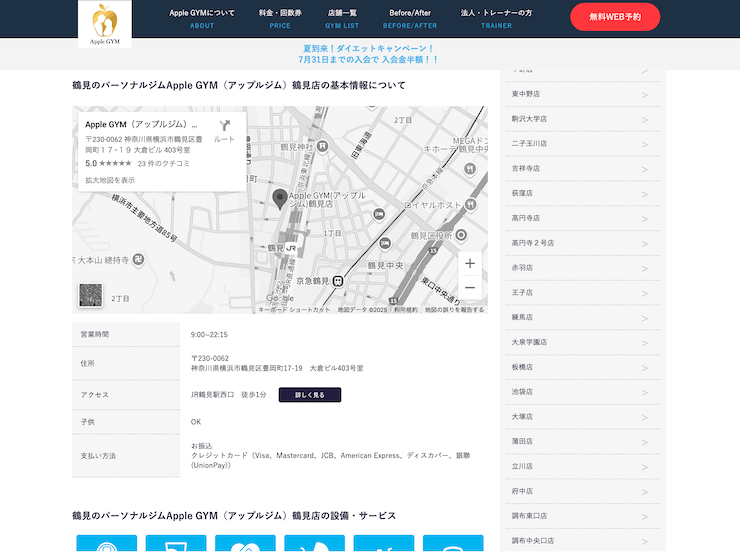This screenshot has height=554, width=740.
Task: Click 地図の誤りを報告する link
Action: 454,310
